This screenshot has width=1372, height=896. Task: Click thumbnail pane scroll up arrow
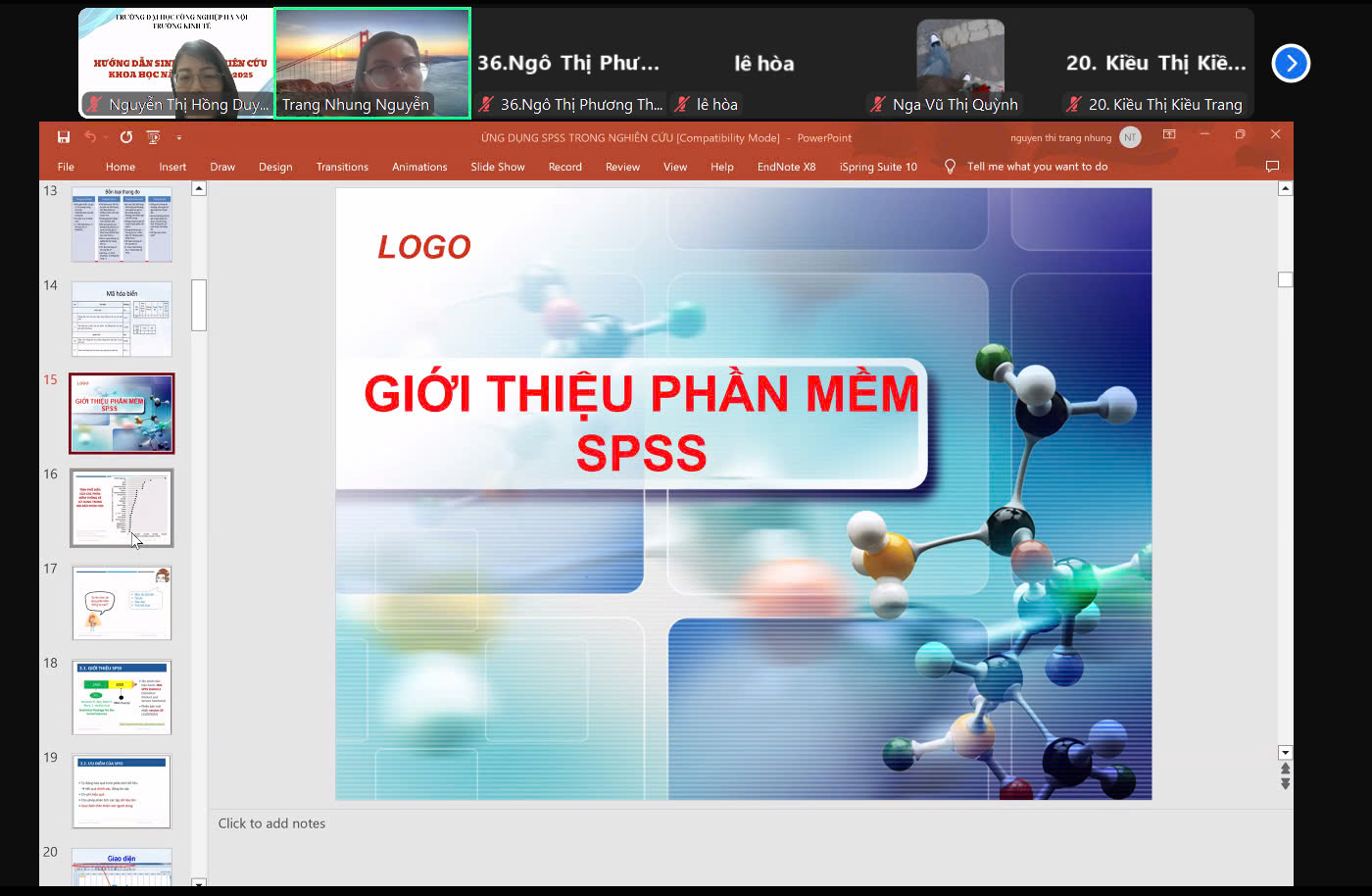click(x=199, y=188)
